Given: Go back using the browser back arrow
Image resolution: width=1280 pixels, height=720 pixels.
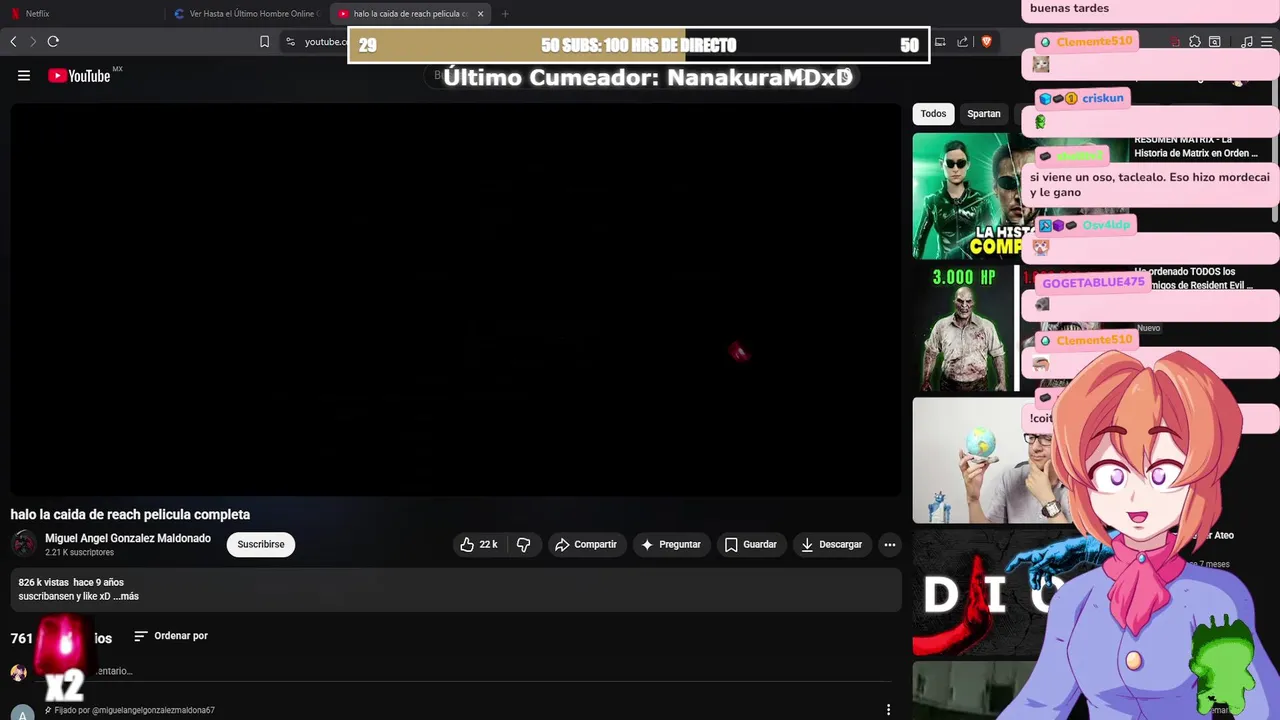Looking at the screenshot, I should click(13, 41).
